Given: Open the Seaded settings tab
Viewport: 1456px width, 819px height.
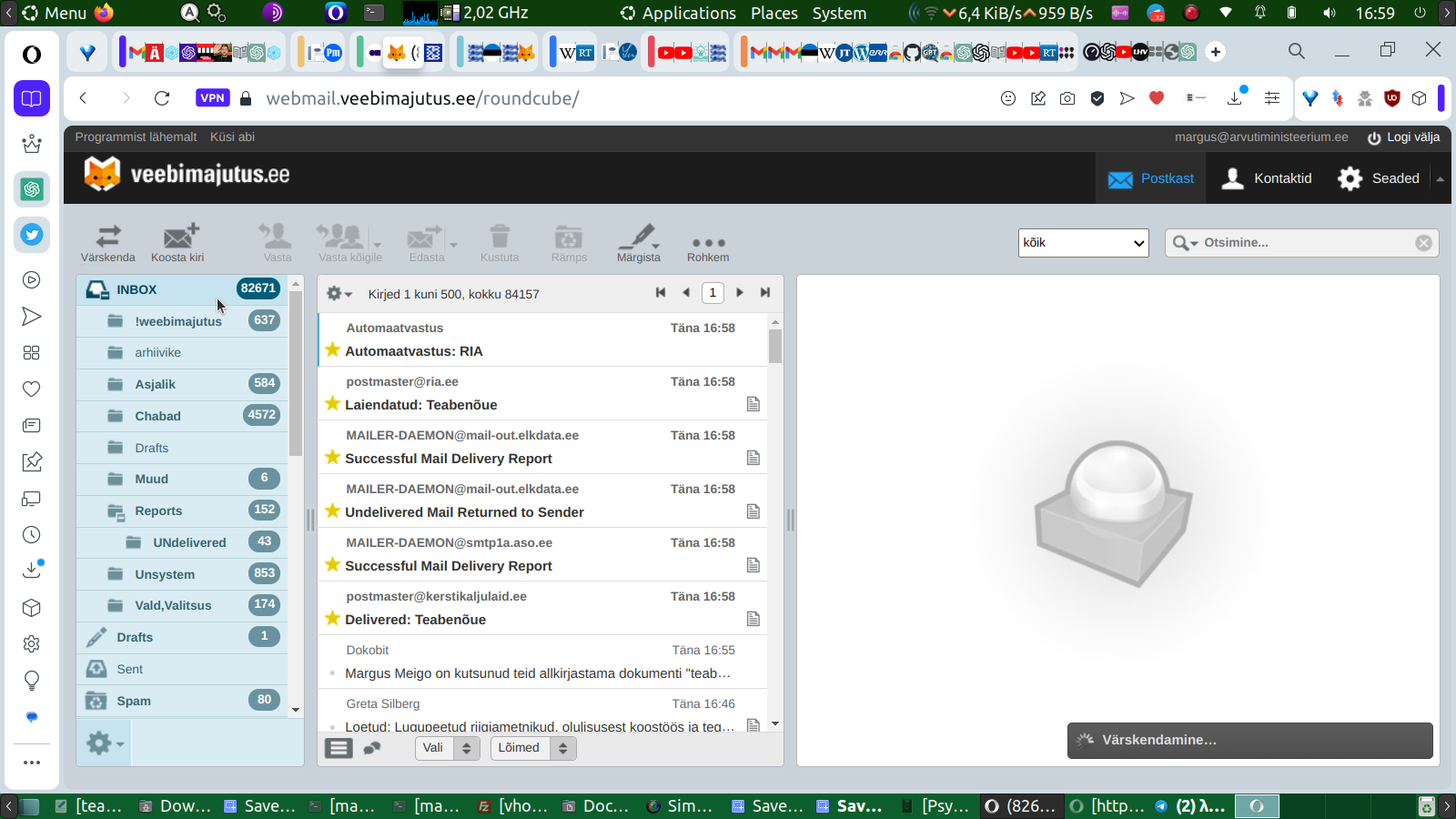Looking at the screenshot, I should point(1379,178).
